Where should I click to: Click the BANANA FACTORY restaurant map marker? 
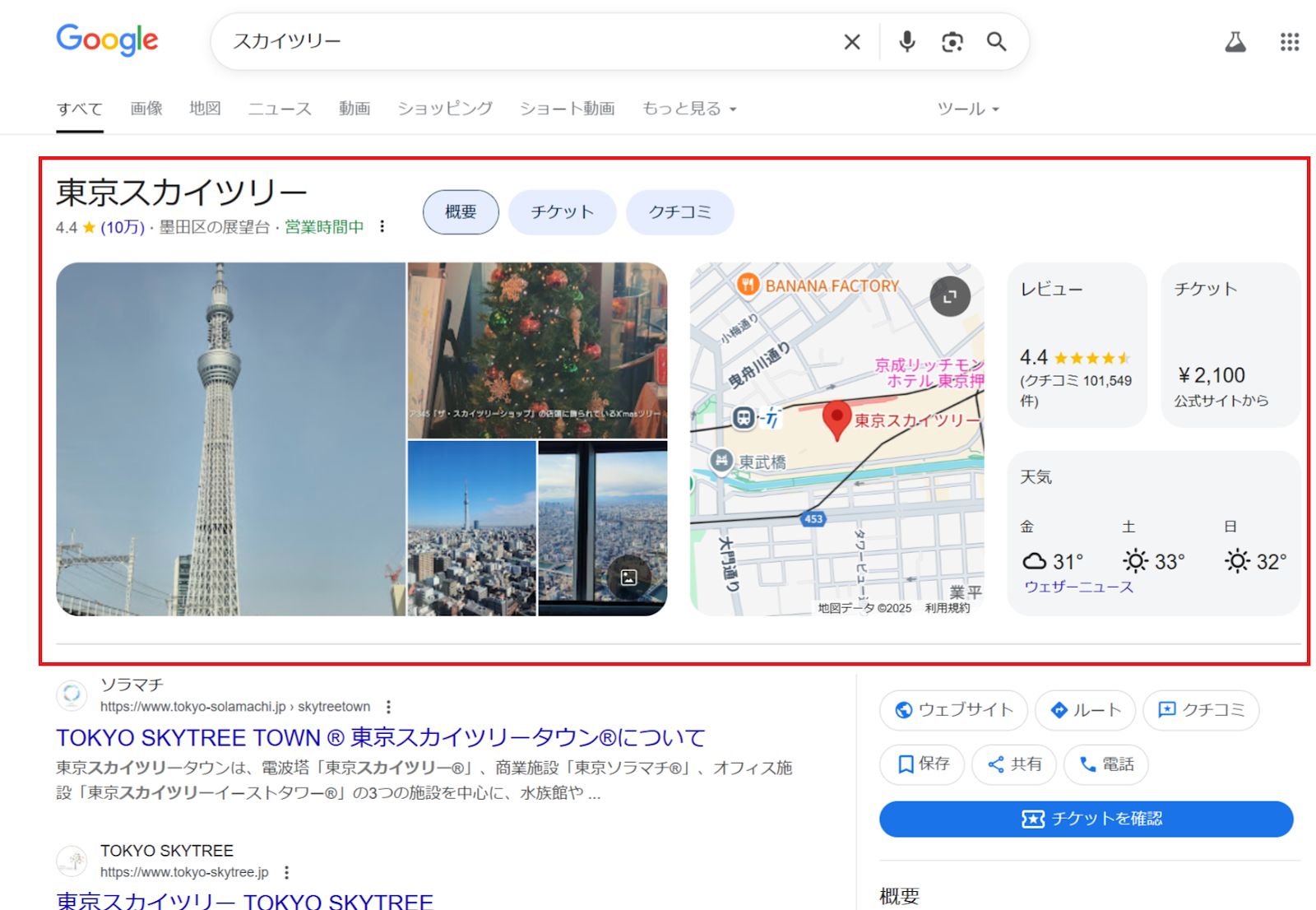(x=748, y=285)
